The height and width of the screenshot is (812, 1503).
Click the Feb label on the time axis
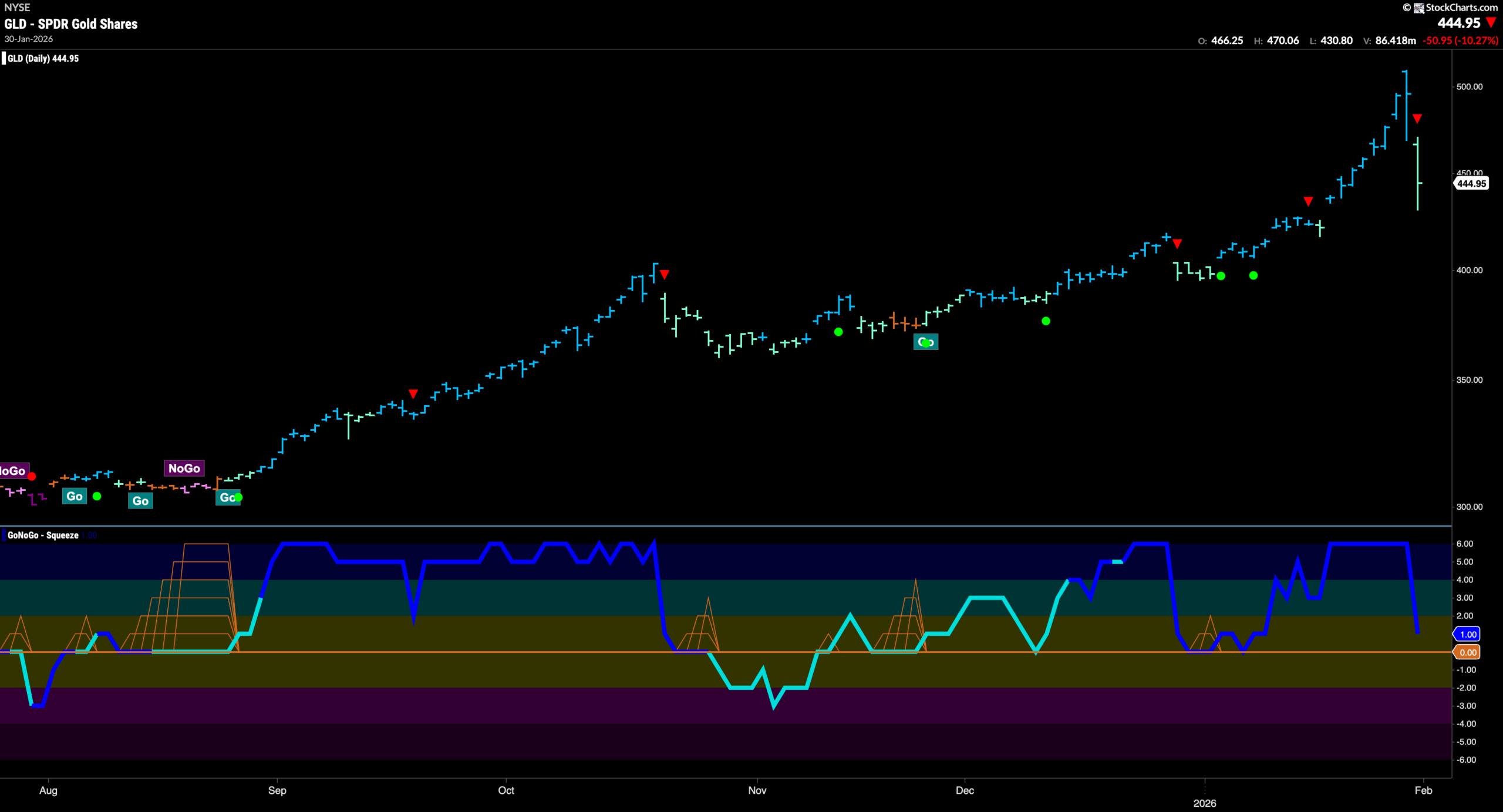1423,790
